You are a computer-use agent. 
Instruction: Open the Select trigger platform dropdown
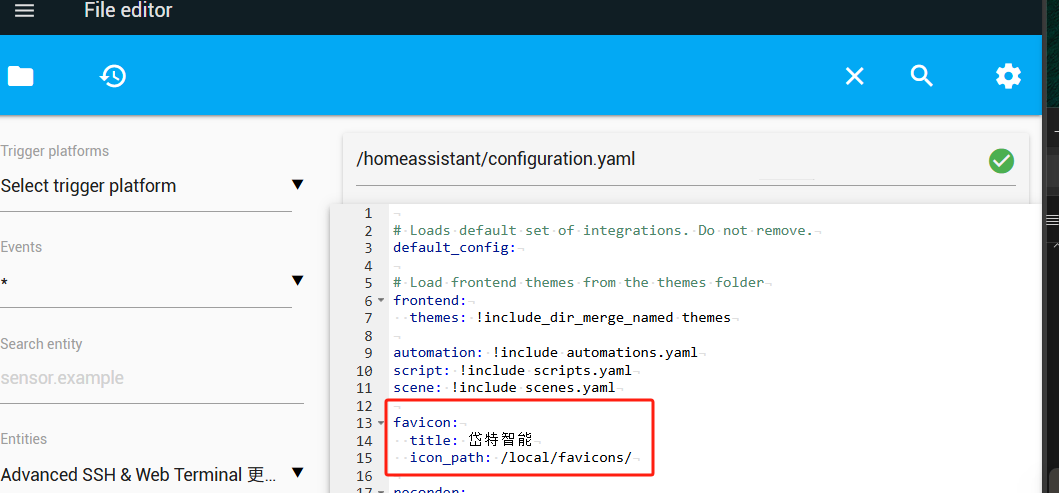tap(150, 186)
